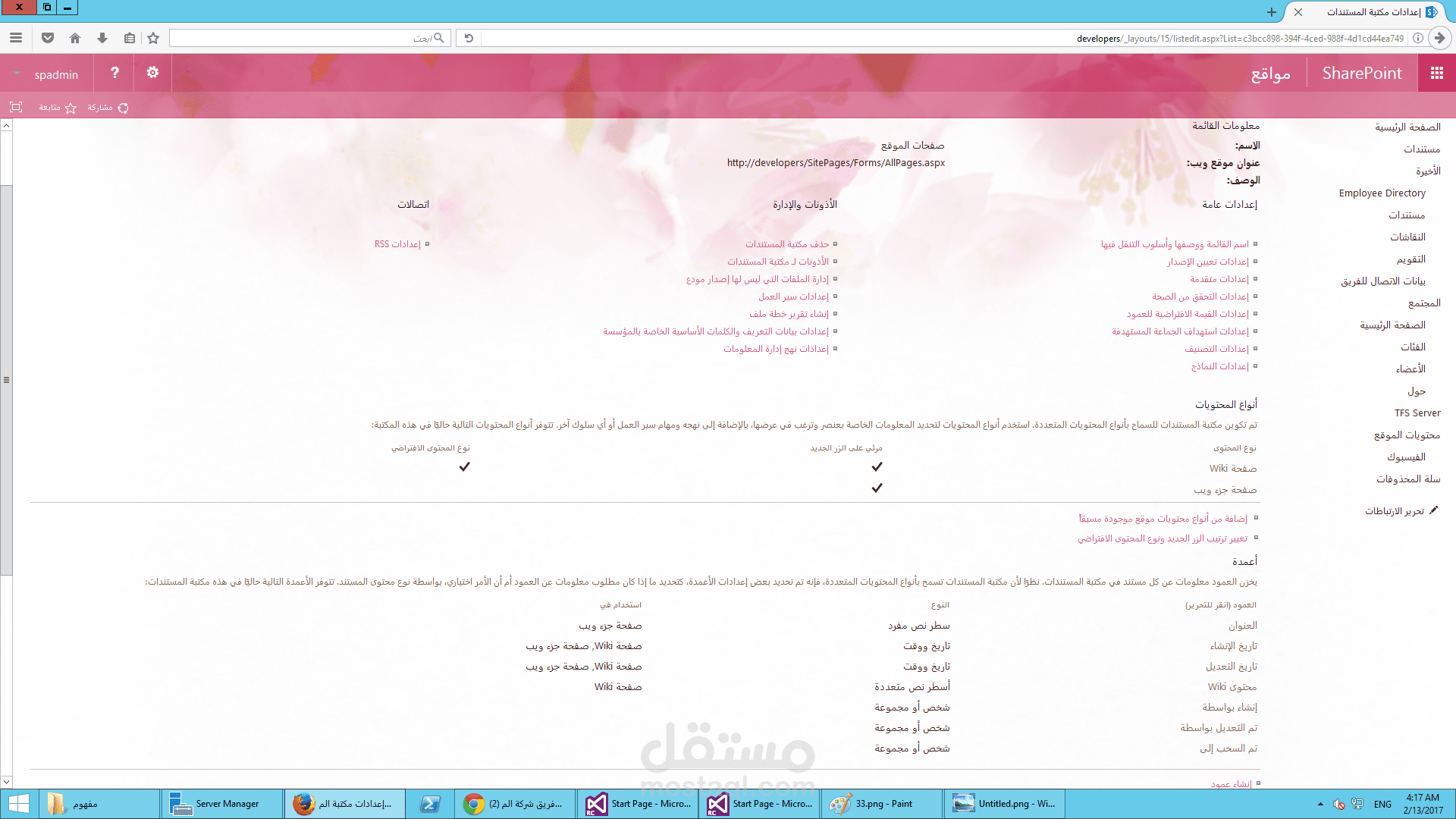1456x819 pixels.
Task: Open TFS Server navigation item
Action: [1417, 413]
